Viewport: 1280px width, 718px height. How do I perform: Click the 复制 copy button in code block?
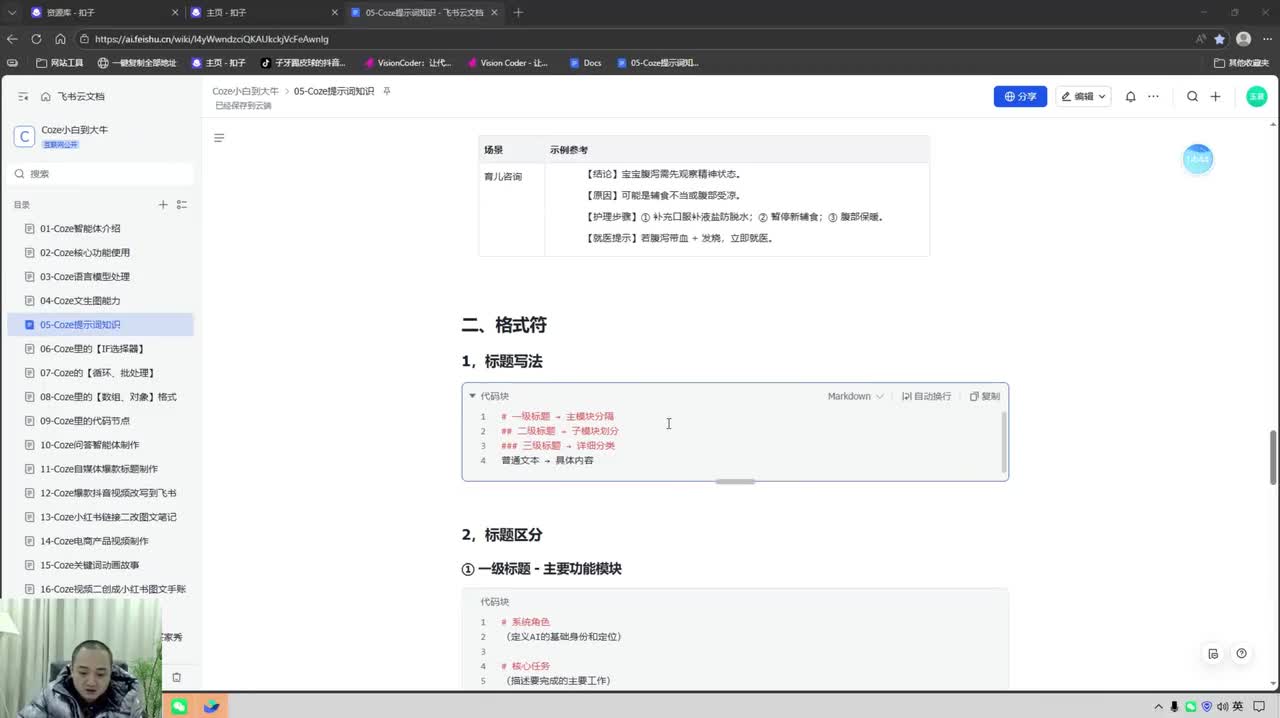point(984,396)
